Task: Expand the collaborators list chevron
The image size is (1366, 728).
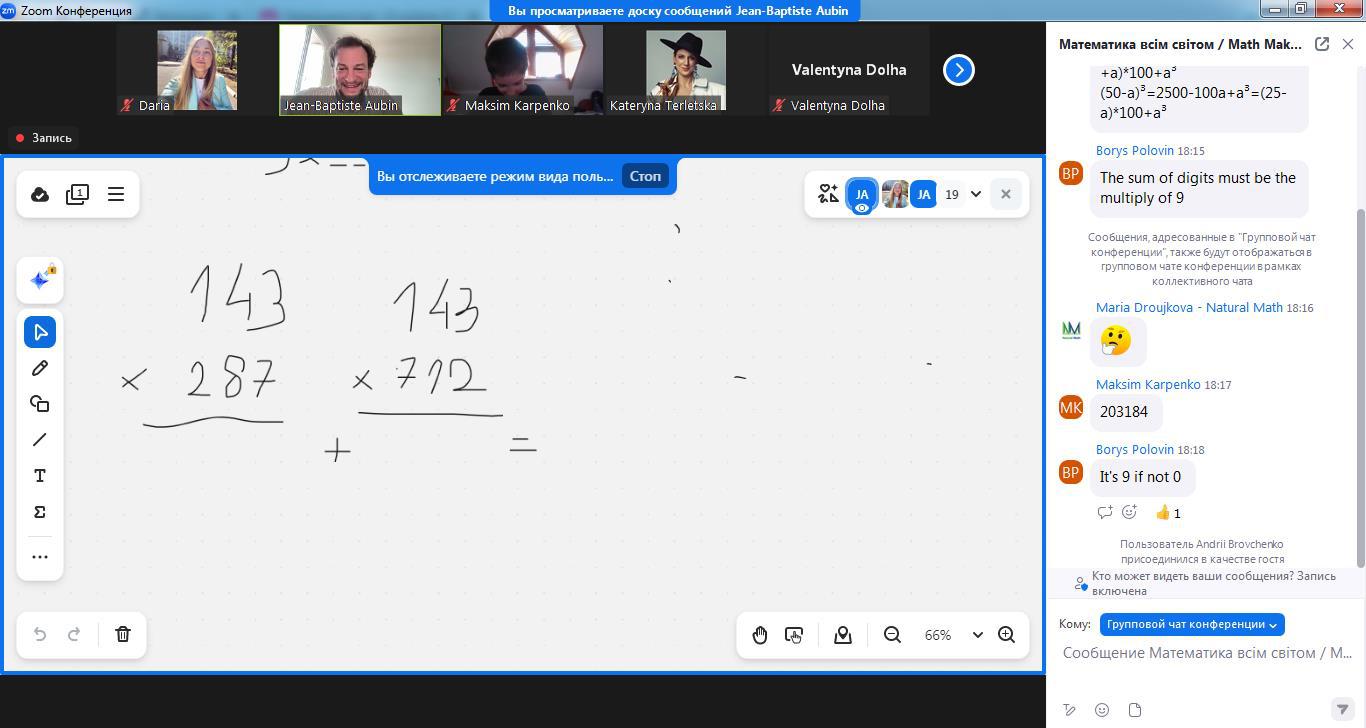Action: [x=976, y=194]
